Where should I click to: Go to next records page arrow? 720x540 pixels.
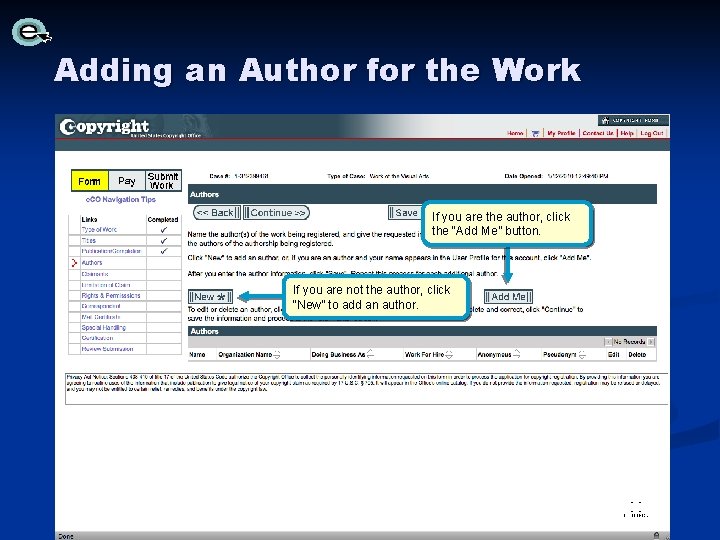(651, 342)
